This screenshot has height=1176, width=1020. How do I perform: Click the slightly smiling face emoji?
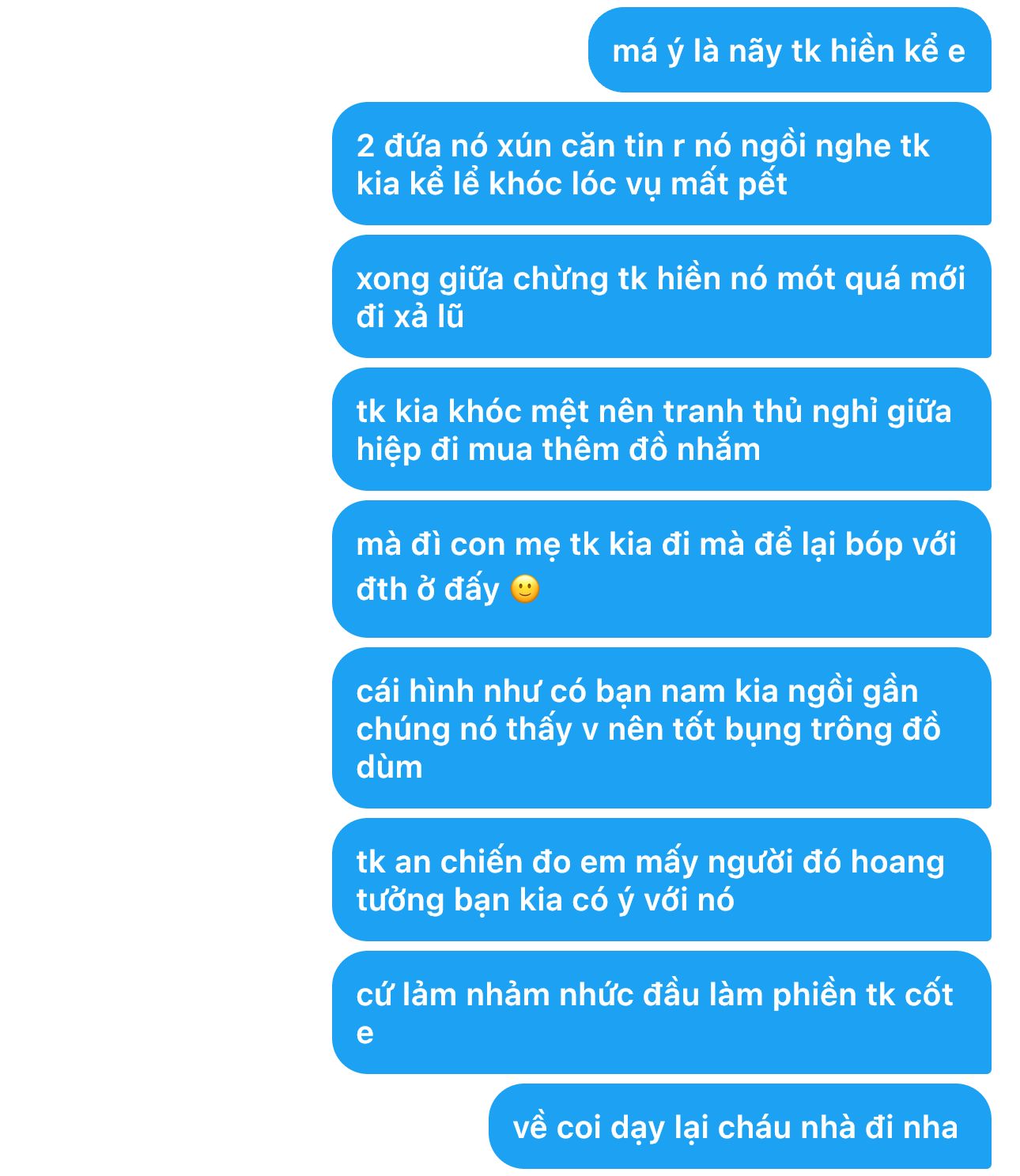[525, 589]
